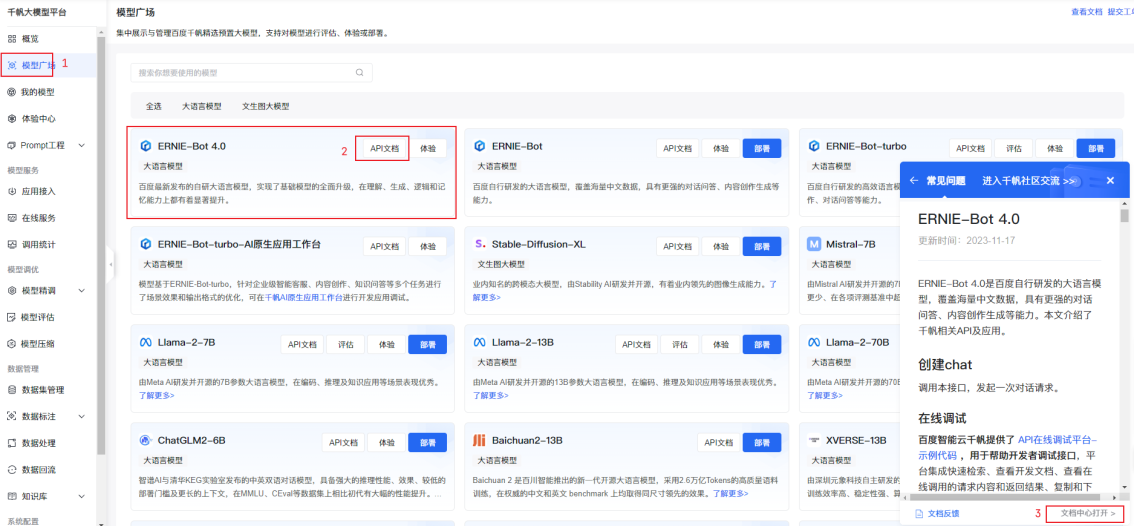Screen dimensions: 1134x526
Task: Click 文档反馈 in help panel footer
Action: 937,513
